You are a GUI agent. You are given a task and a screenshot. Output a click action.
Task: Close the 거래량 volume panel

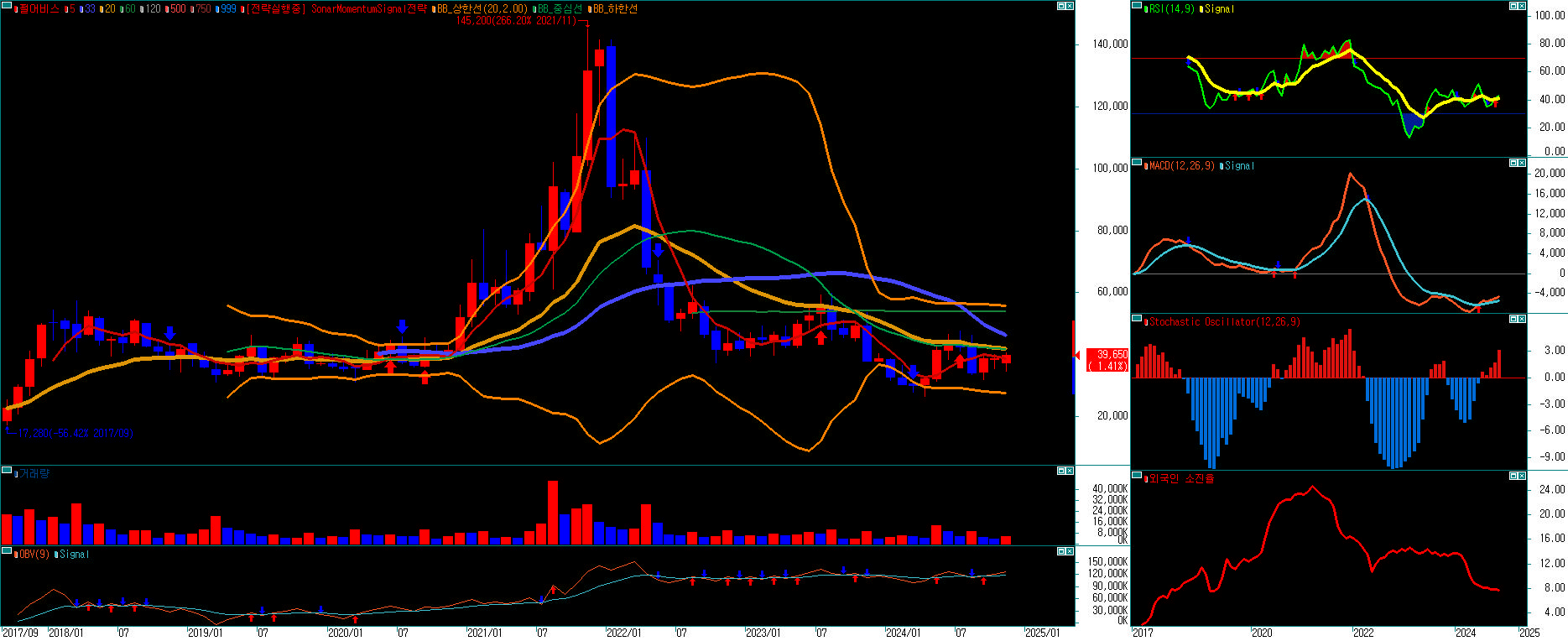1070,471
